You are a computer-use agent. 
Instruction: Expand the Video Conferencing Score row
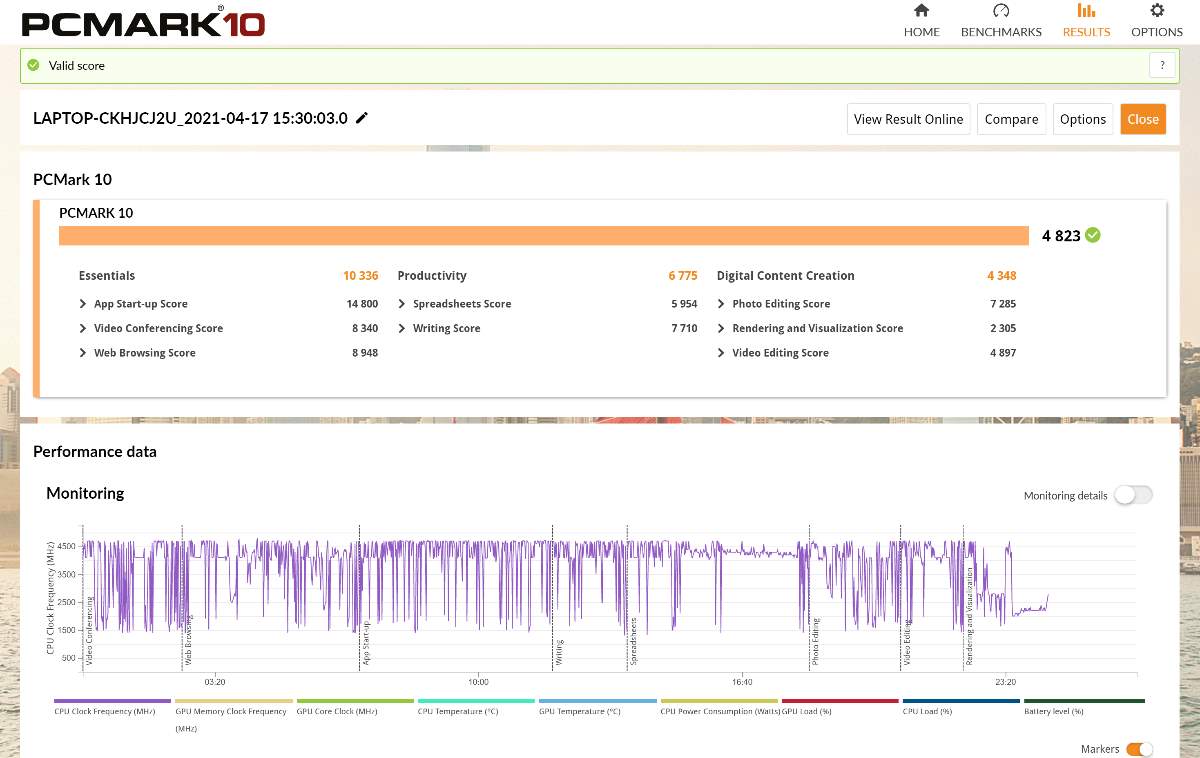click(83, 328)
